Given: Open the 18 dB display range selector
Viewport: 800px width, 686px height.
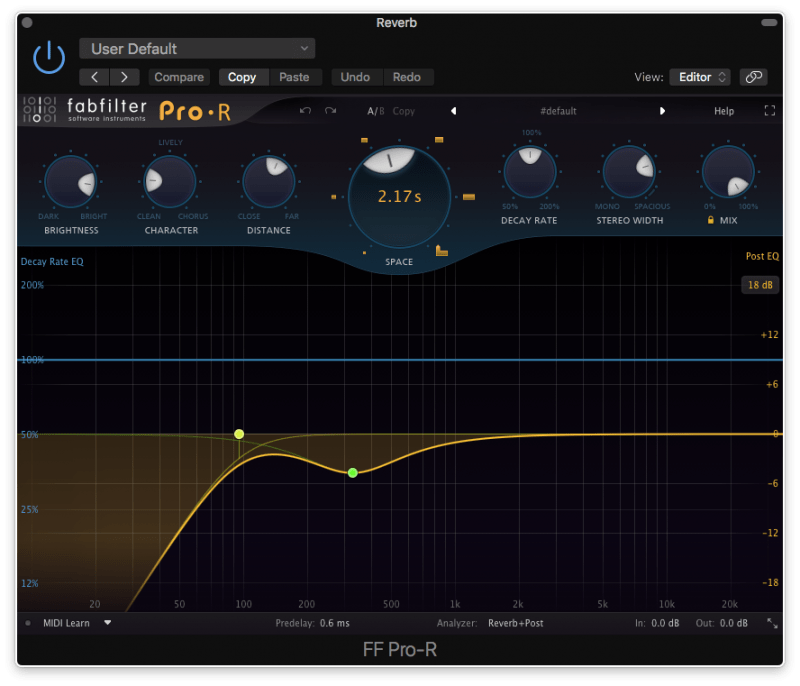Looking at the screenshot, I should (x=760, y=285).
